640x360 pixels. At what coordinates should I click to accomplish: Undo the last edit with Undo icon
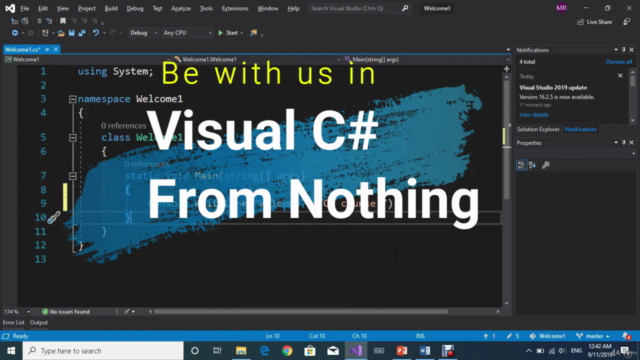pos(96,33)
